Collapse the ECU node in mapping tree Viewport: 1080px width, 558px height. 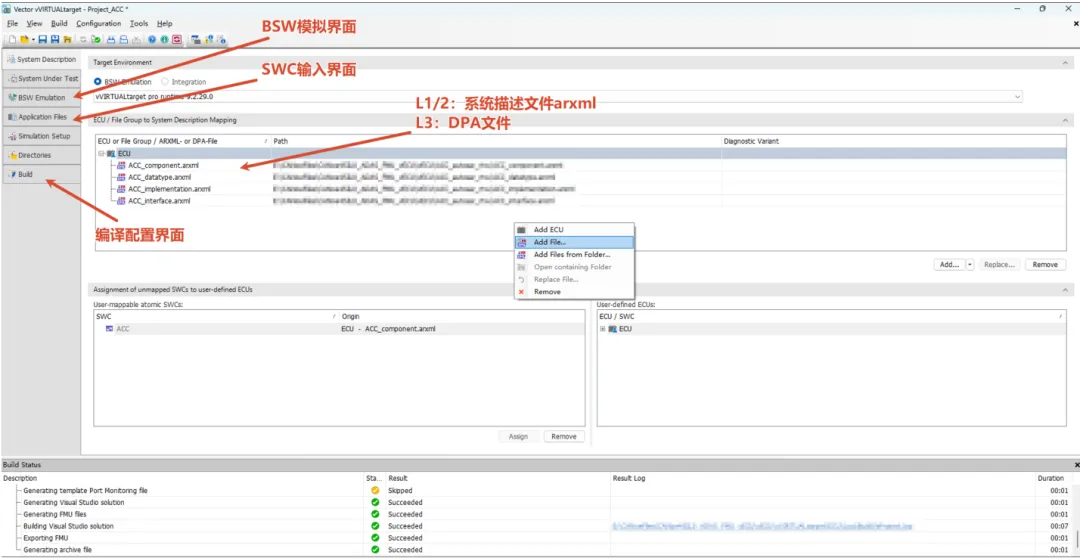[x=101, y=153]
